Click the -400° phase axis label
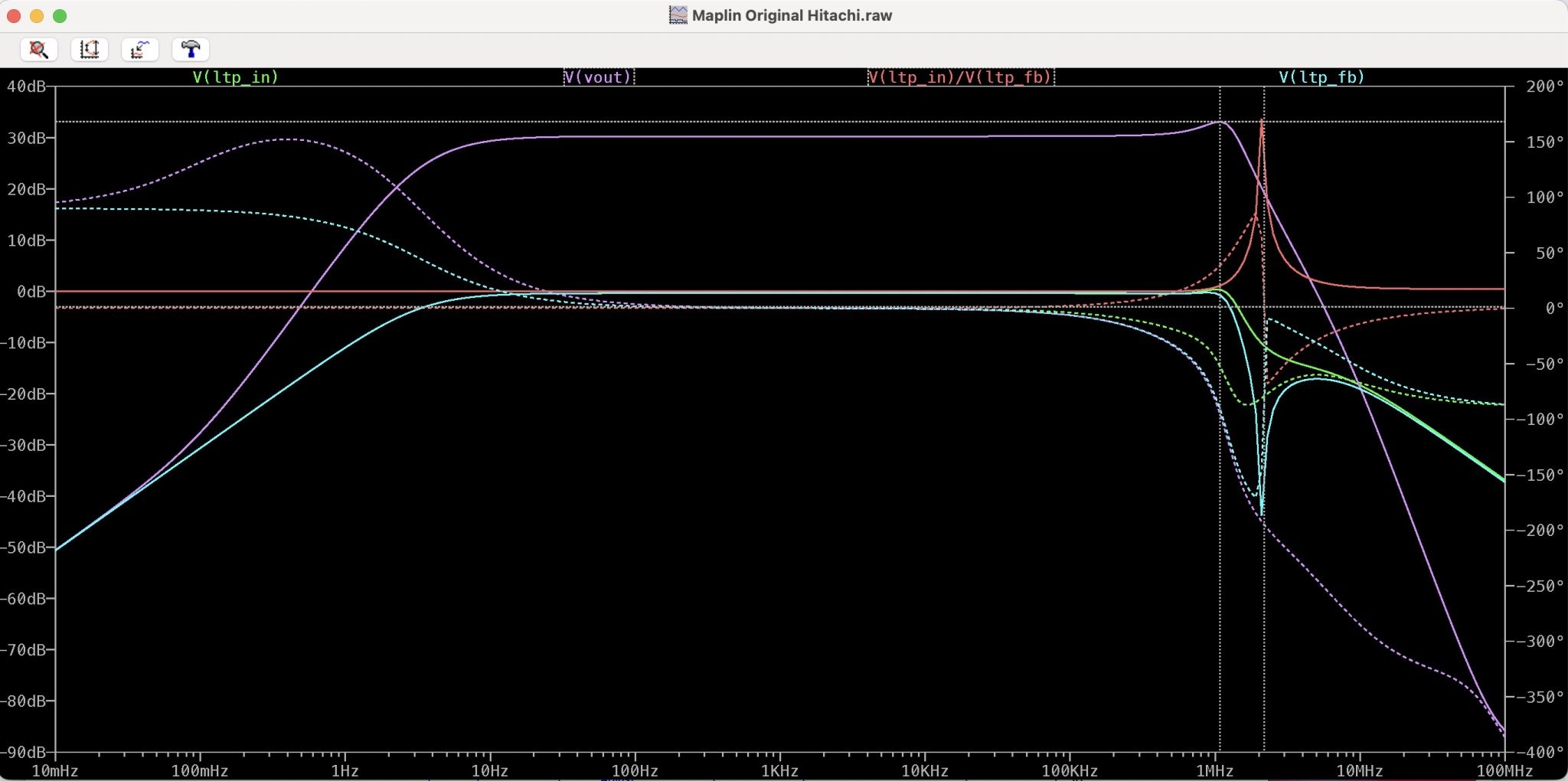Screen dimensions: 1568x781 point(1540,752)
